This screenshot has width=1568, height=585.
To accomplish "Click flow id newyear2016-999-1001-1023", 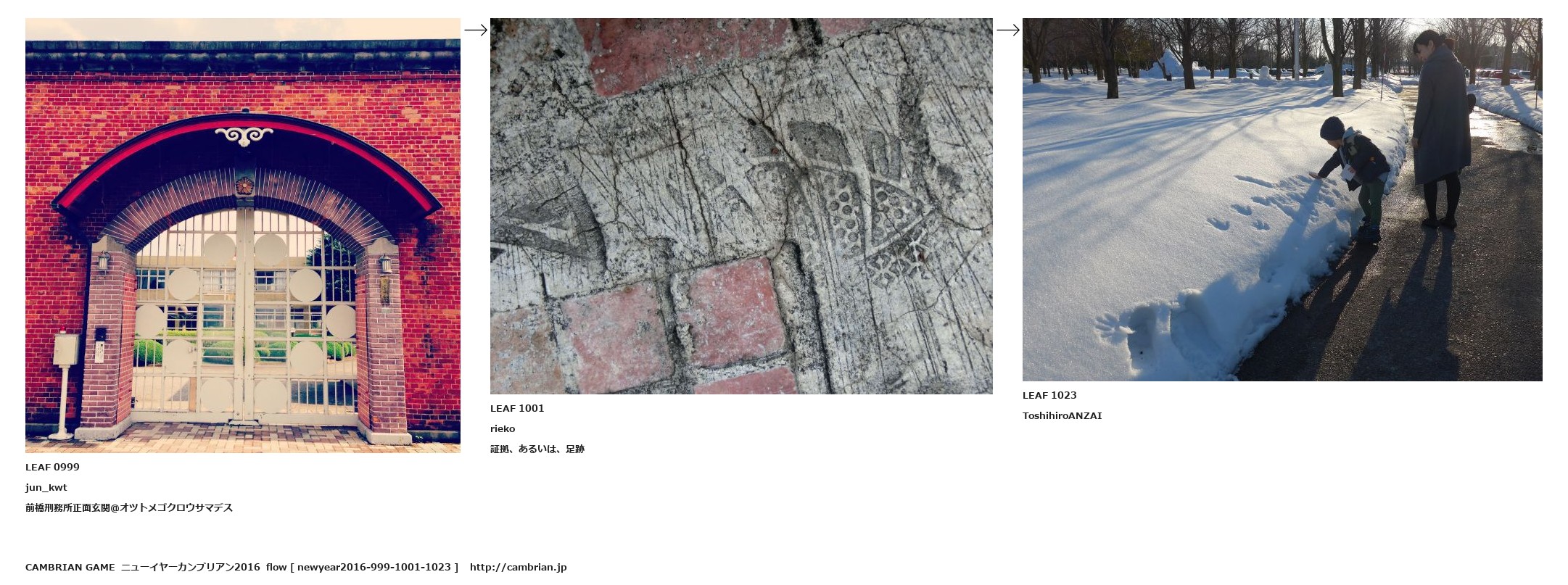I will (x=374, y=567).
